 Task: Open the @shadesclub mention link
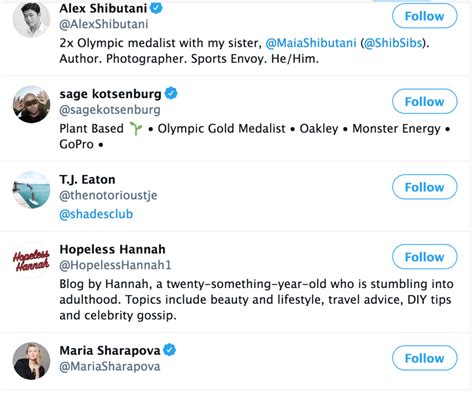click(x=96, y=214)
